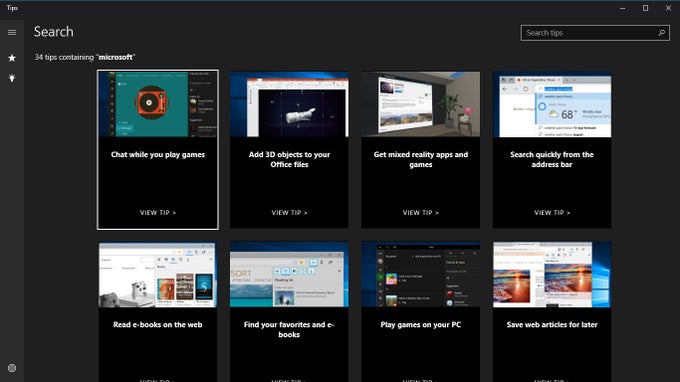Open the Save web articles for later thumbnail
680x382 pixels.
[x=552, y=274]
